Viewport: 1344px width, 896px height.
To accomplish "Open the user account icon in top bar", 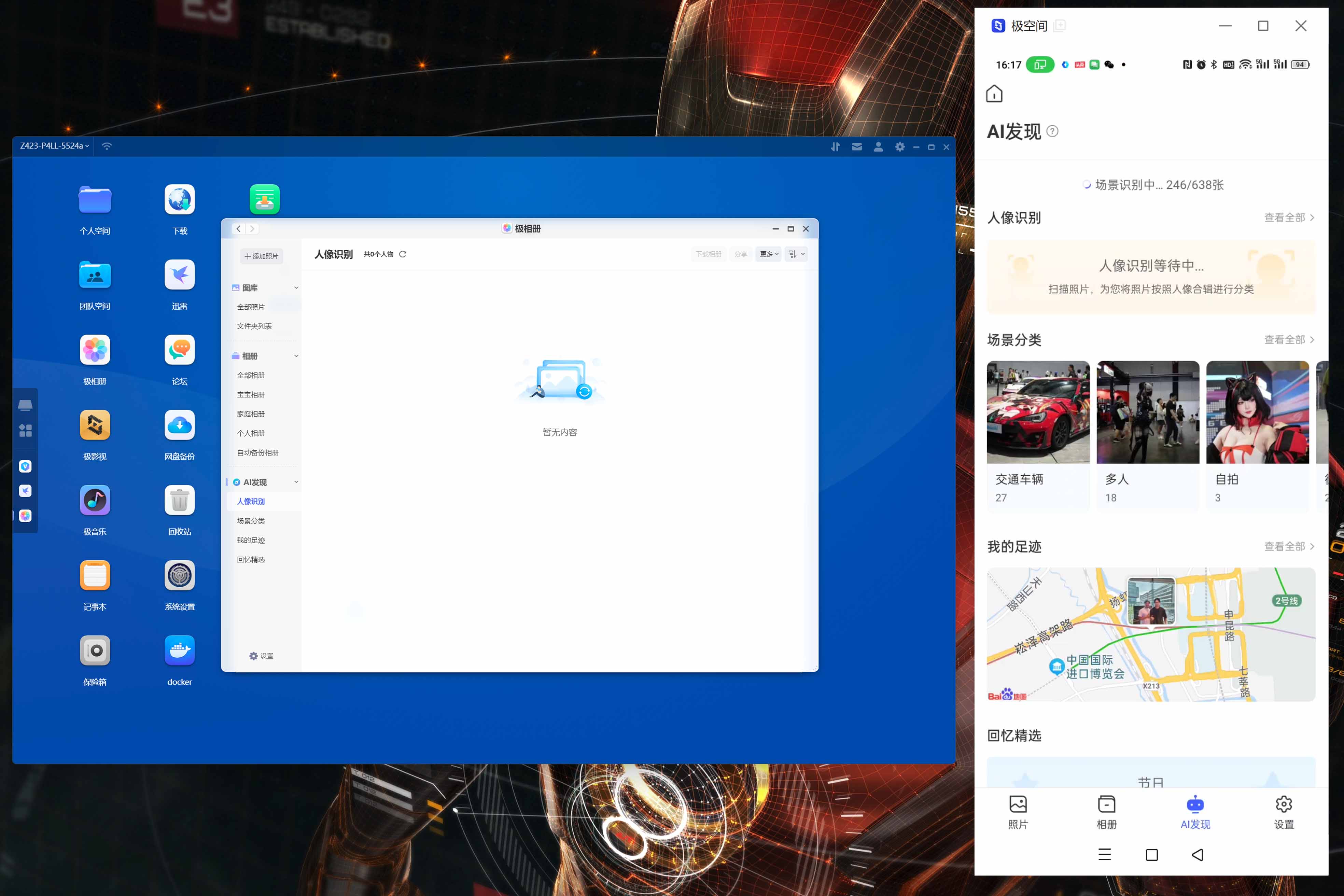I will tap(878, 147).
